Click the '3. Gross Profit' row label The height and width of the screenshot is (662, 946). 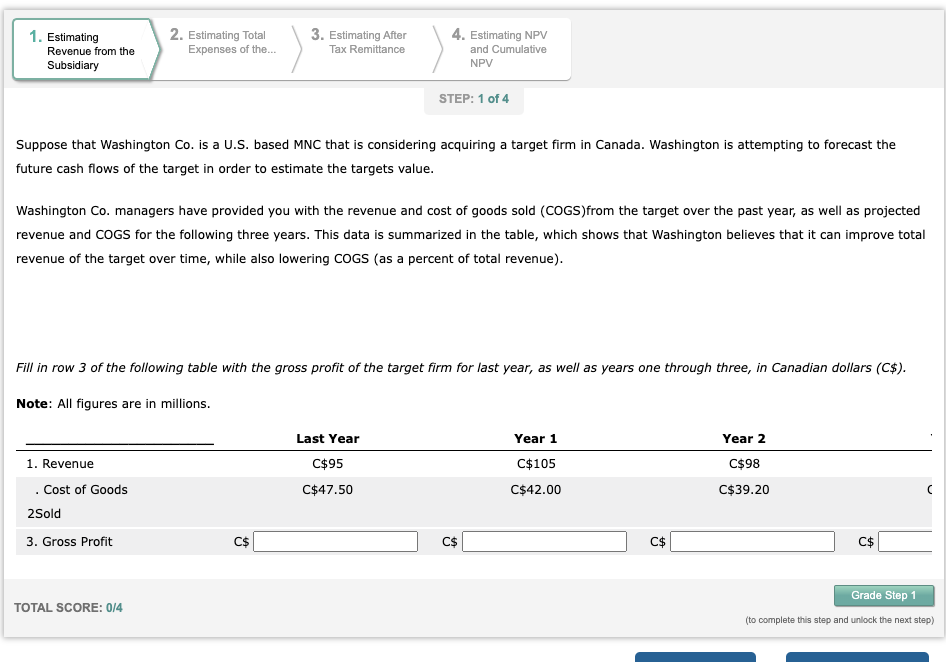(x=69, y=541)
